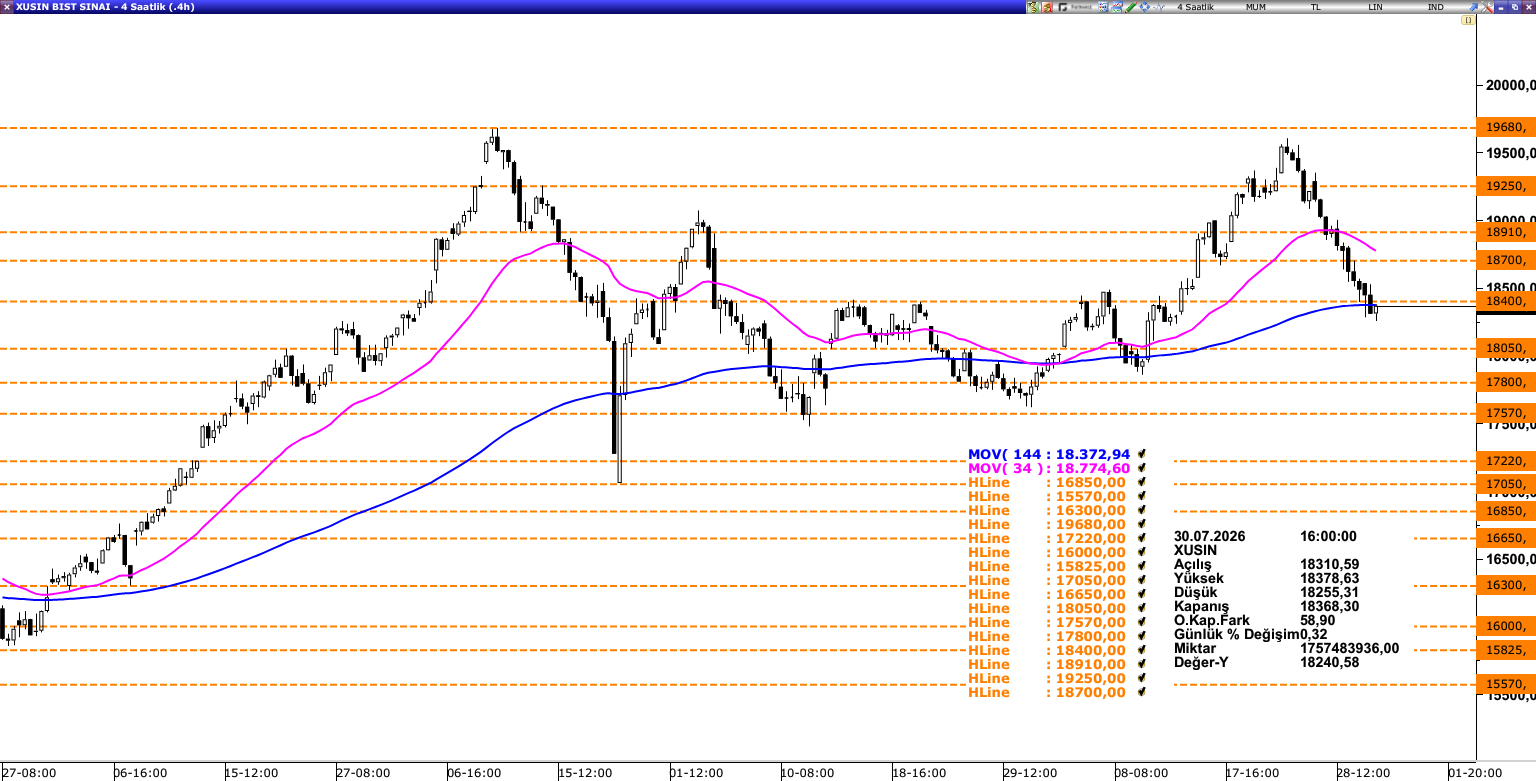Click the waveform indicator icon in toolbar
The width and height of the screenshot is (1536, 781).
click(1159, 7)
